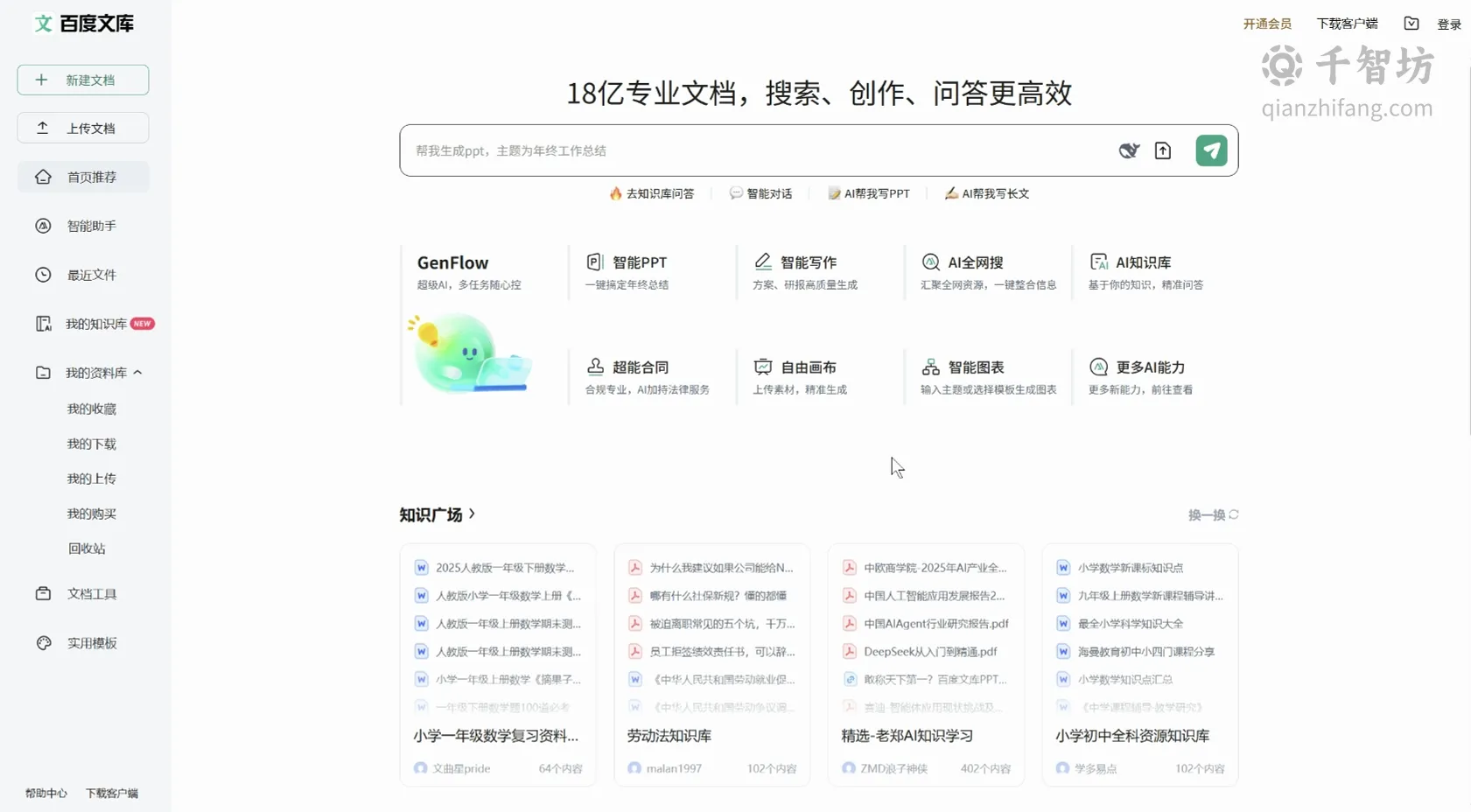Viewport: 1471px width, 812px height.
Task: Open 实用模板 in the sidebar
Action: [83, 643]
